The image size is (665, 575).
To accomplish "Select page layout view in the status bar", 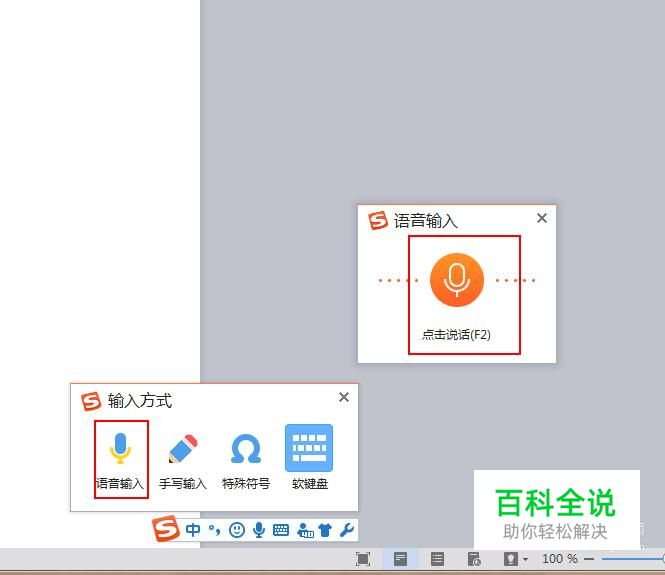I will tap(400, 559).
